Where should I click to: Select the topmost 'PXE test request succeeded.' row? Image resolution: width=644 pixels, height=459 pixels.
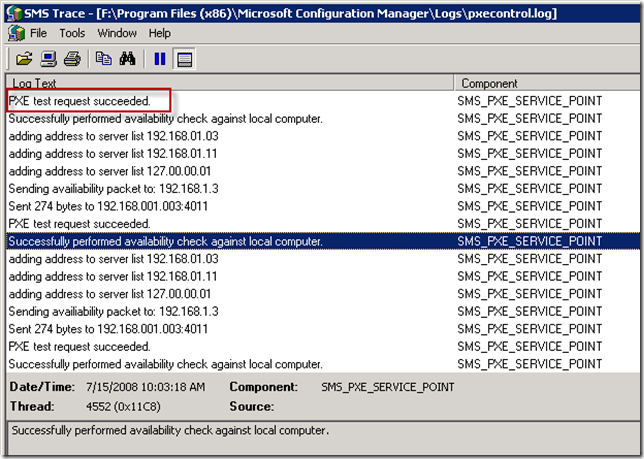click(323, 101)
